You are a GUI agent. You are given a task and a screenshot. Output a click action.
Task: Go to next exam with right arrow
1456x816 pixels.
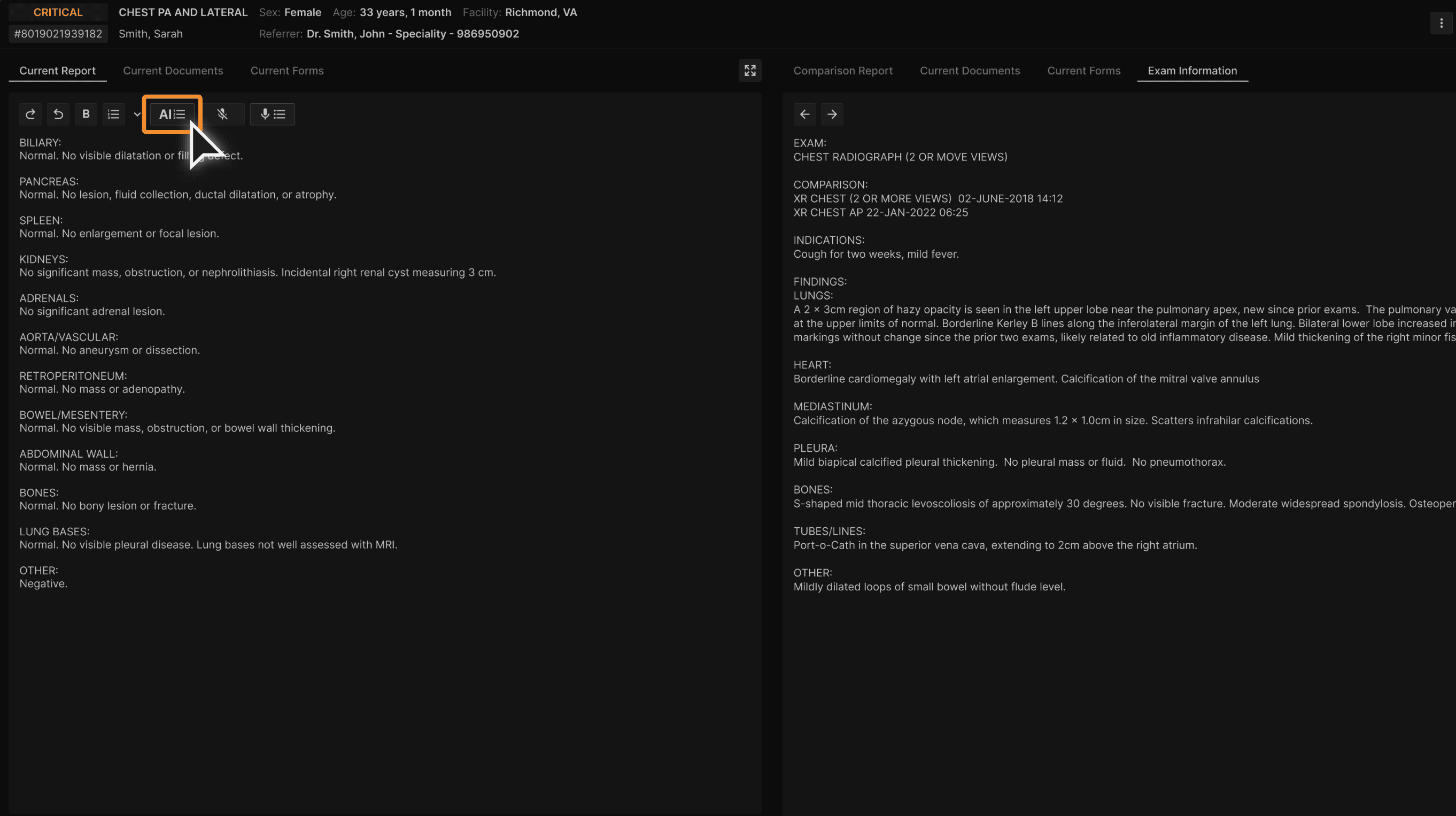(832, 114)
